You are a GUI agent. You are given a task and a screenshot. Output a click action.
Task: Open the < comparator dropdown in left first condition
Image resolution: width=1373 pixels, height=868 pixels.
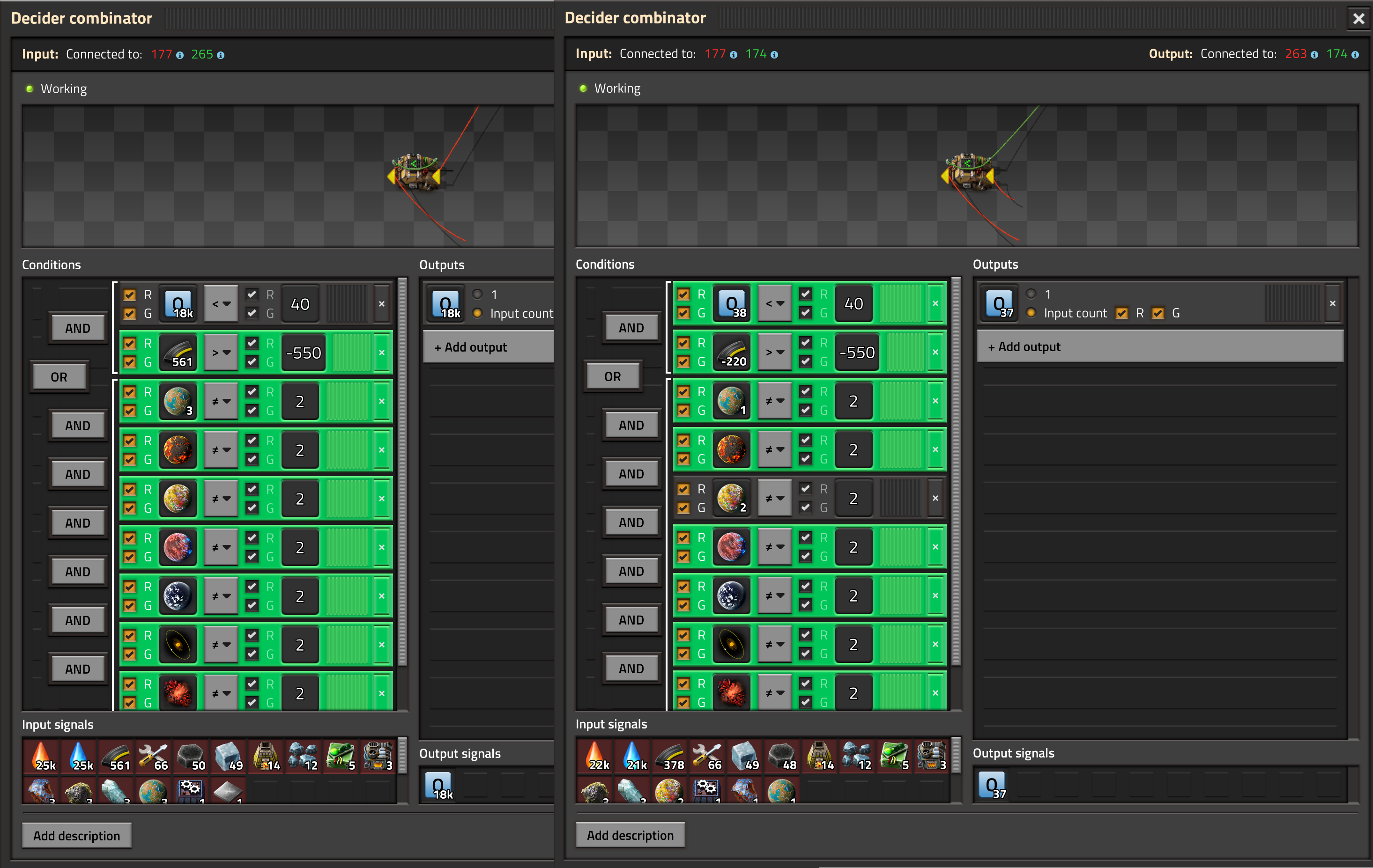point(221,304)
